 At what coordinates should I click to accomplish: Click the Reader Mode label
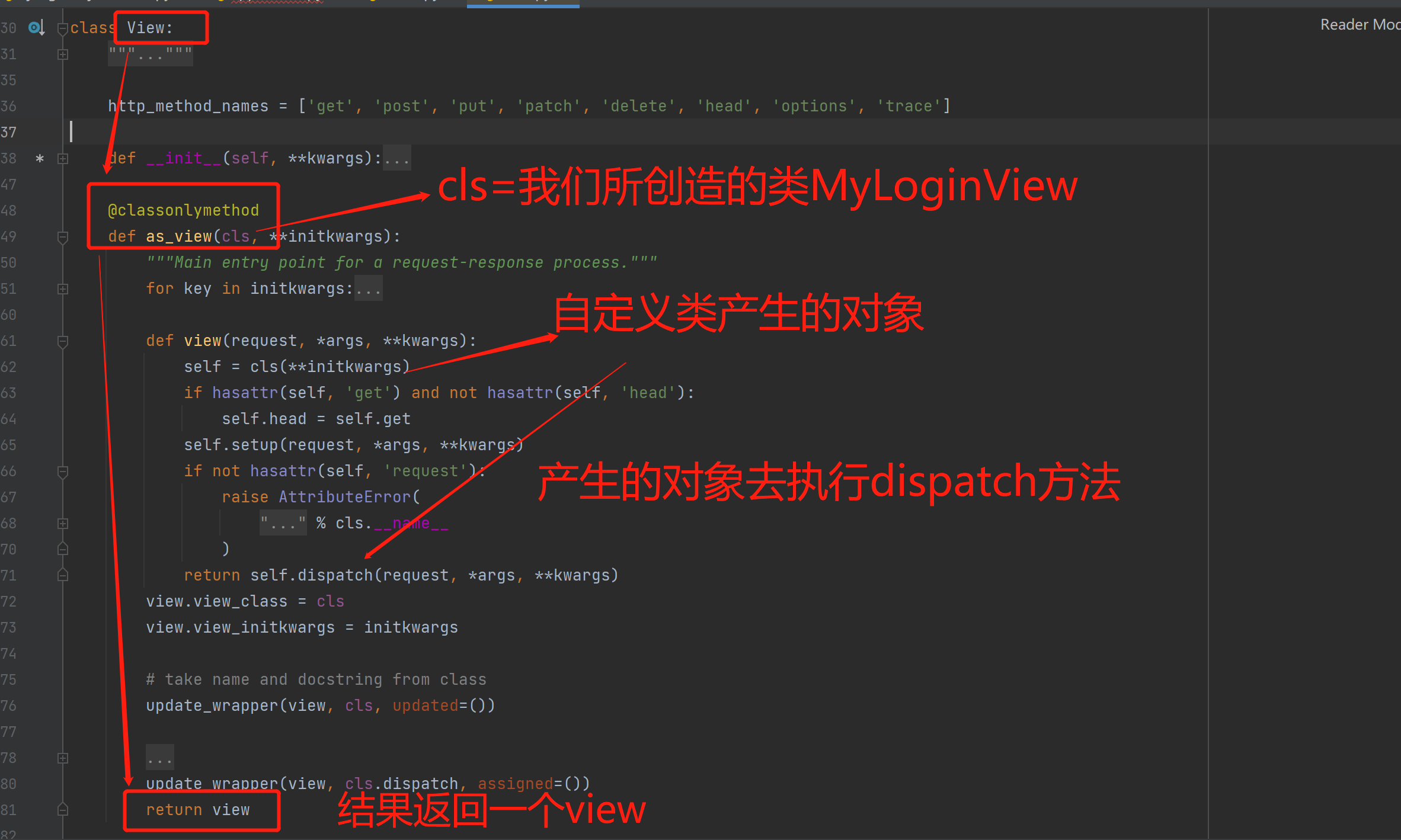tap(1358, 25)
